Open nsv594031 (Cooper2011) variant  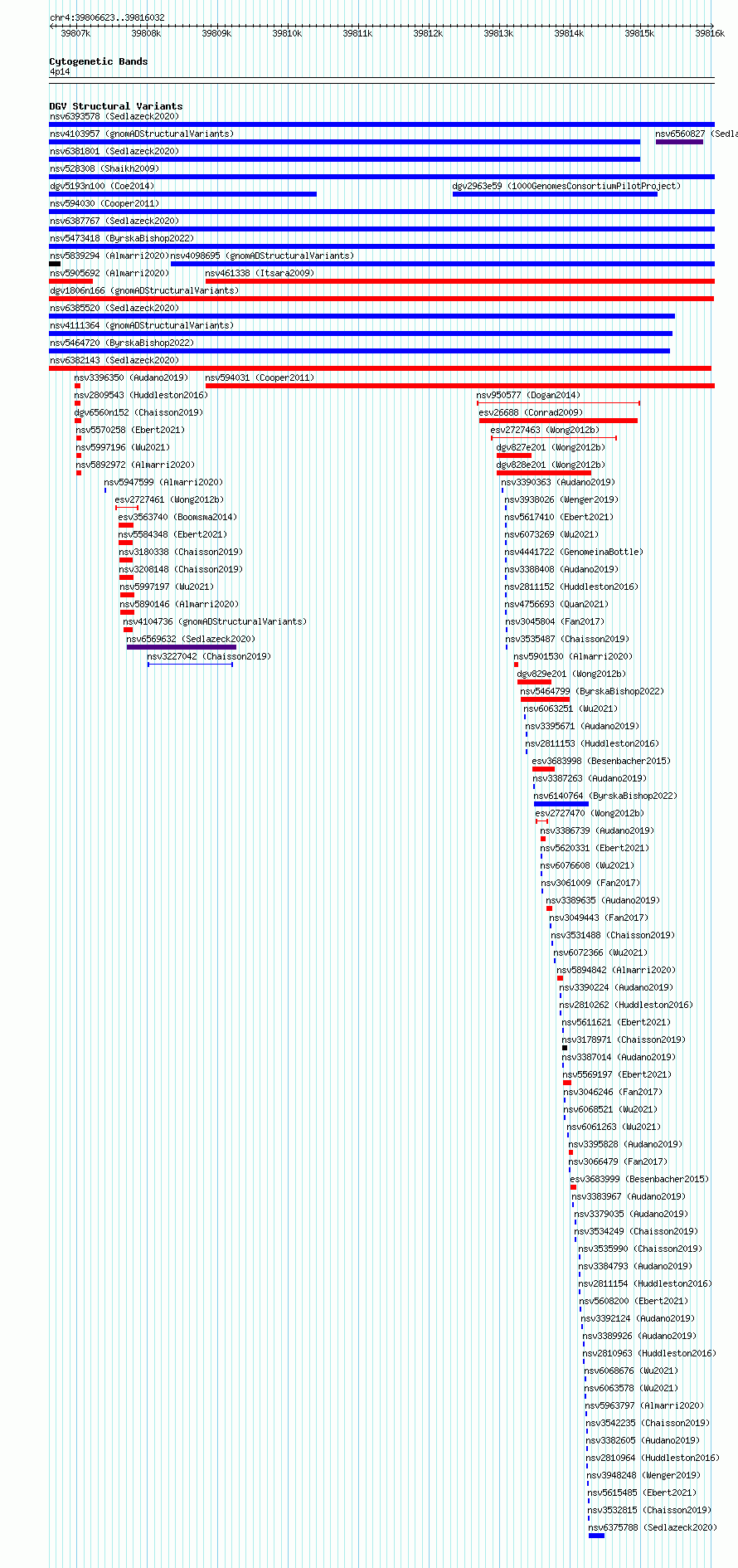(x=260, y=378)
